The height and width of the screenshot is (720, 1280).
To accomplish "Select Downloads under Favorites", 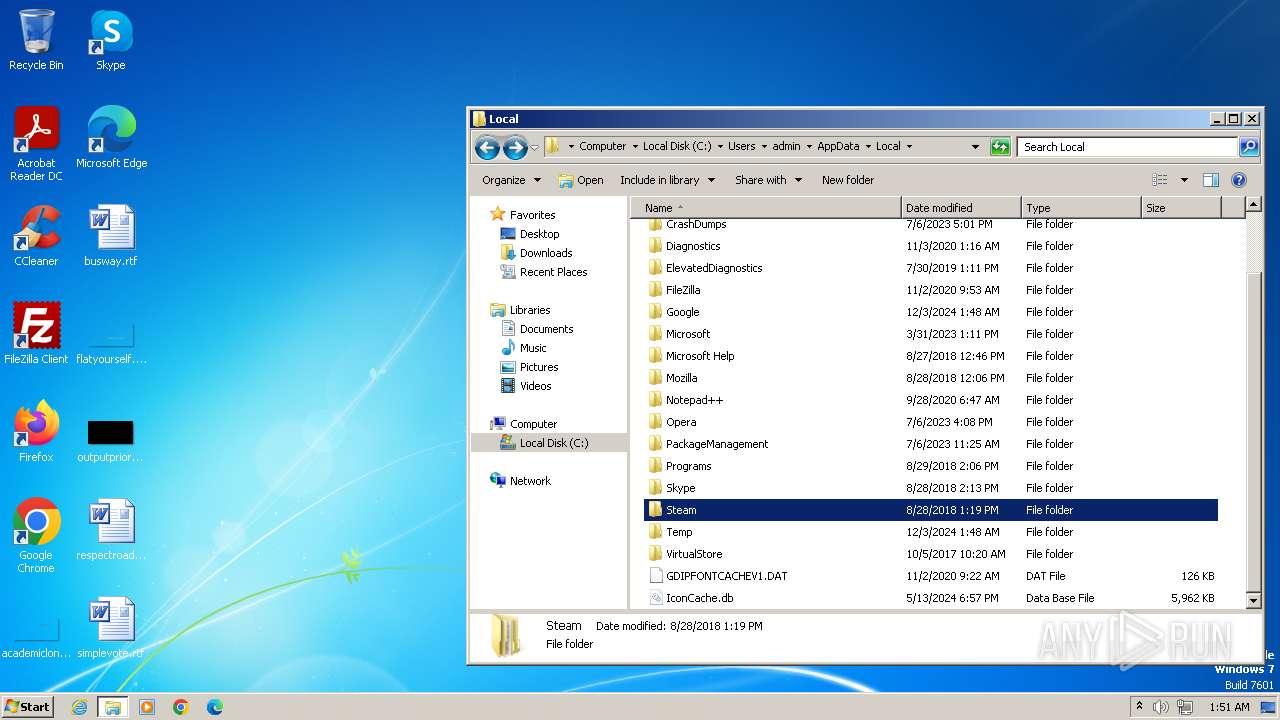I will pyautogui.click(x=546, y=253).
